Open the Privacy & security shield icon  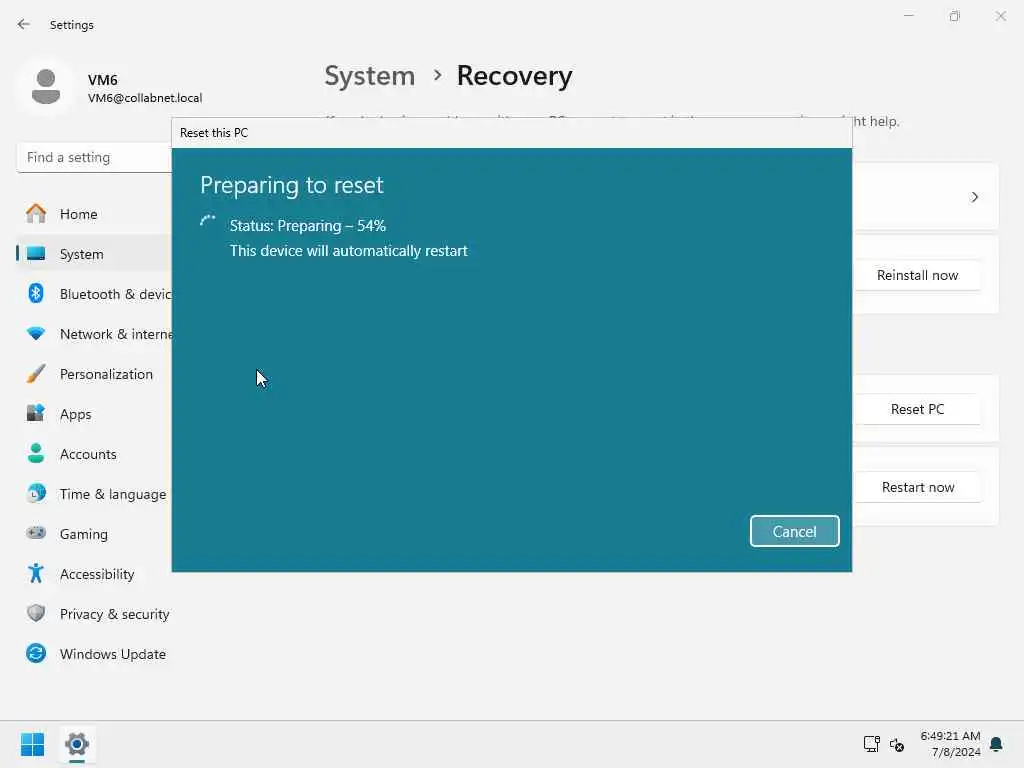click(36, 613)
